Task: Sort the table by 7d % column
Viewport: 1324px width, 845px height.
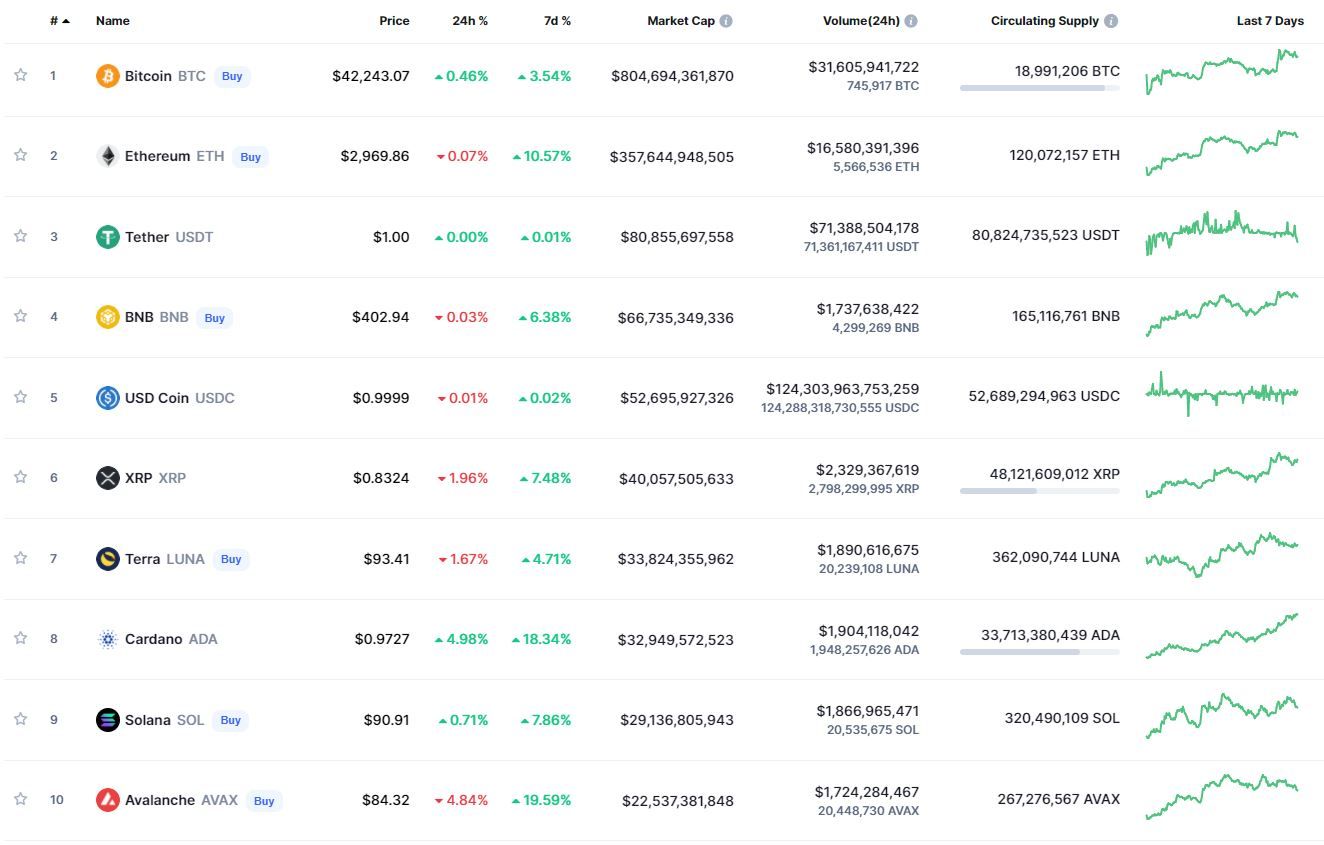Action: click(x=557, y=21)
